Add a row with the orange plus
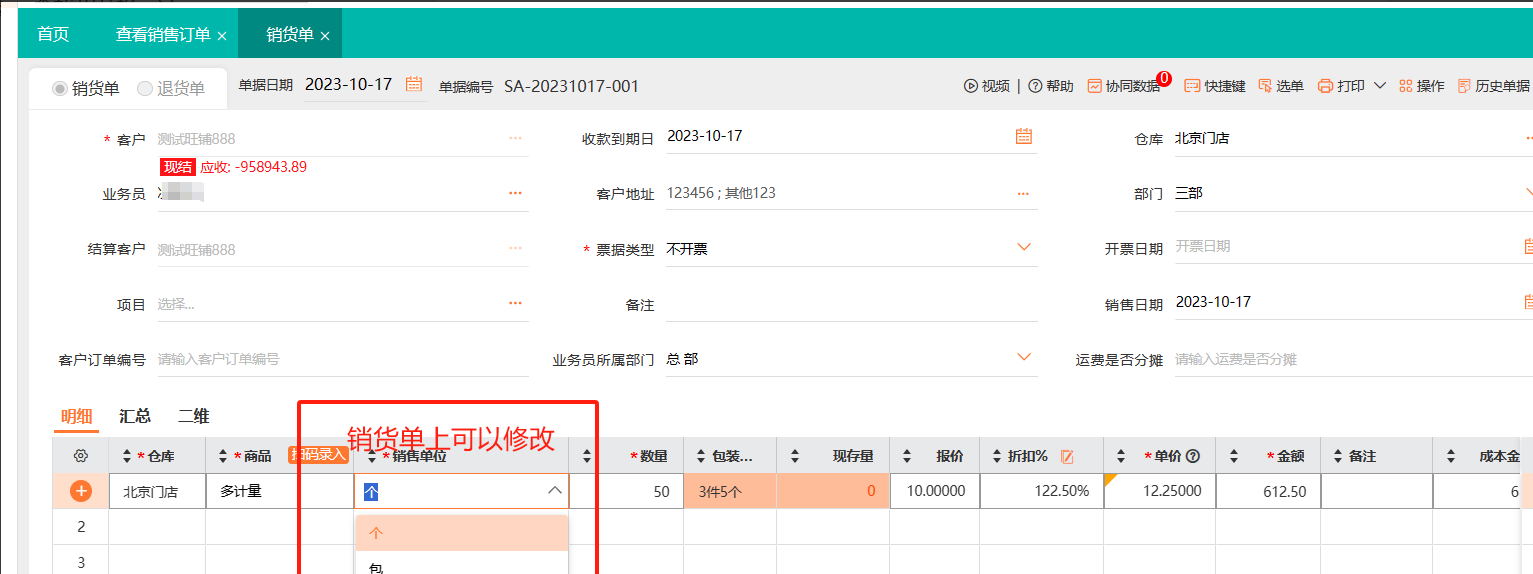 (x=81, y=491)
